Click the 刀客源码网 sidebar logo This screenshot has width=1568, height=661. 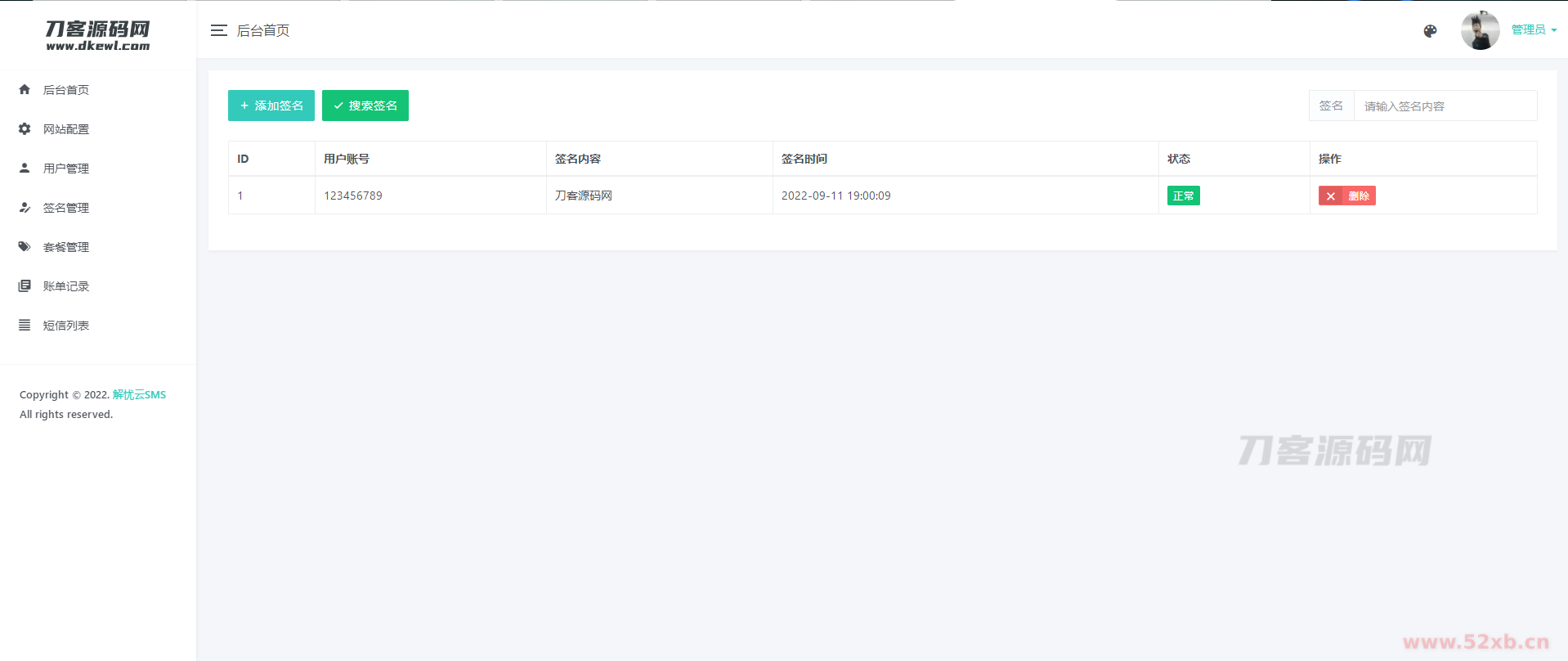point(98,35)
